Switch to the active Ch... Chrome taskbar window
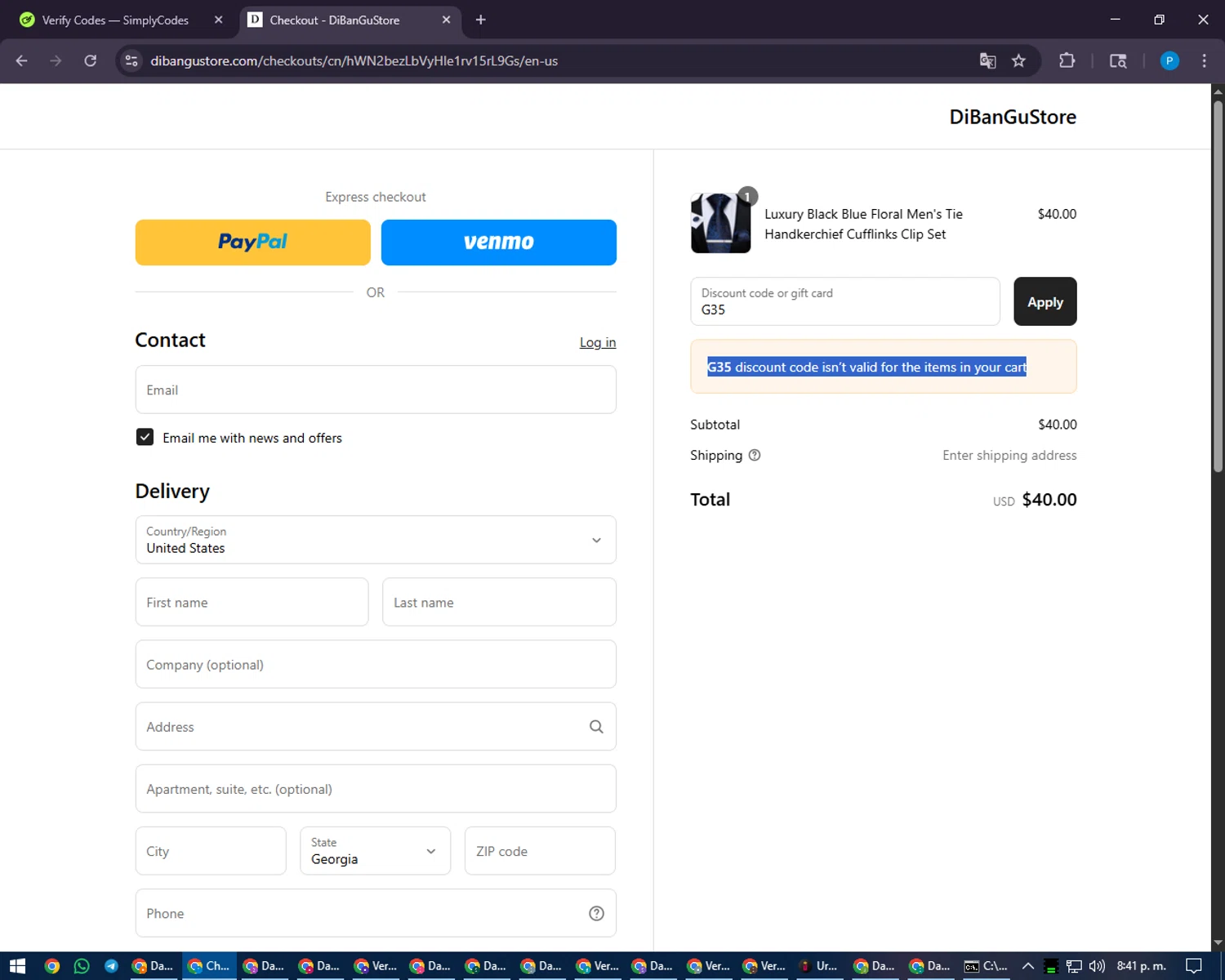The width and height of the screenshot is (1225, 980). (210, 966)
